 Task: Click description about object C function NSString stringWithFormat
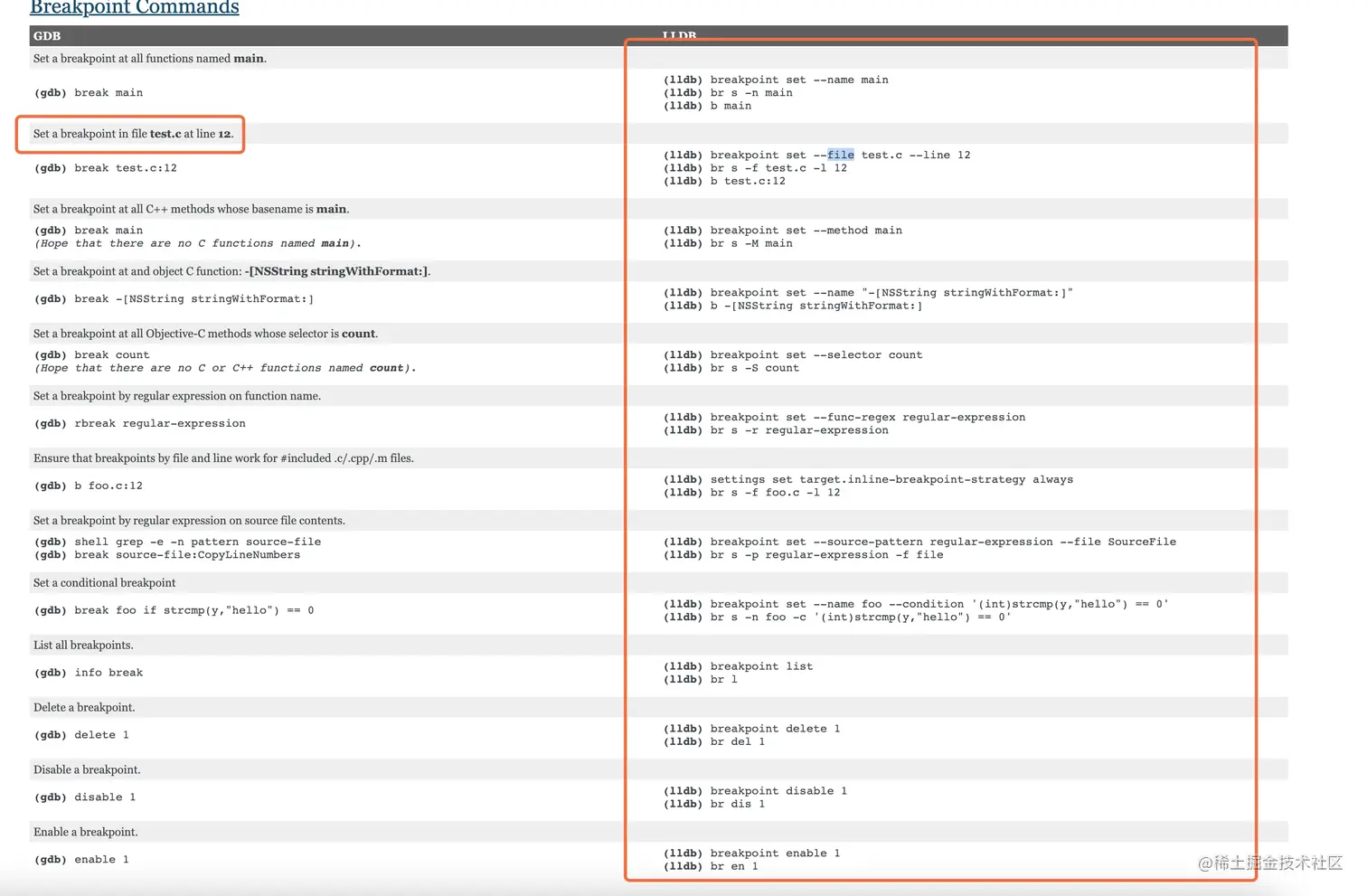click(x=231, y=271)
